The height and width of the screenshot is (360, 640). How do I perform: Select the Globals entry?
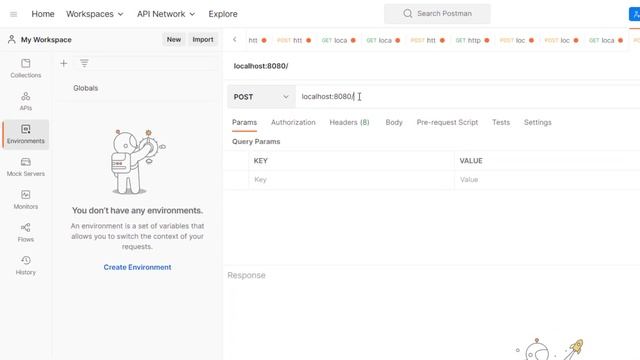point(86,88)
